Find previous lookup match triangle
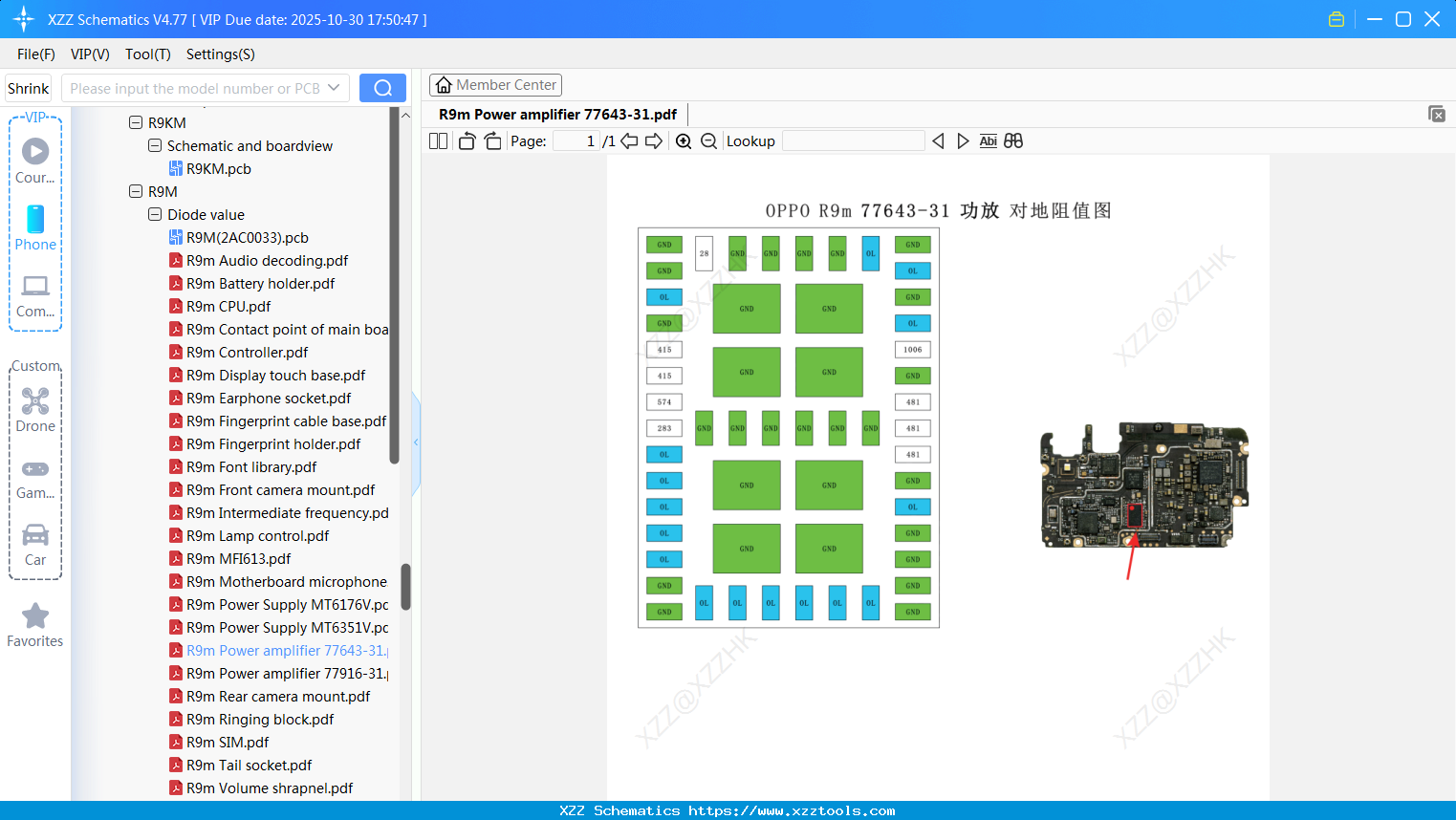 938,141
